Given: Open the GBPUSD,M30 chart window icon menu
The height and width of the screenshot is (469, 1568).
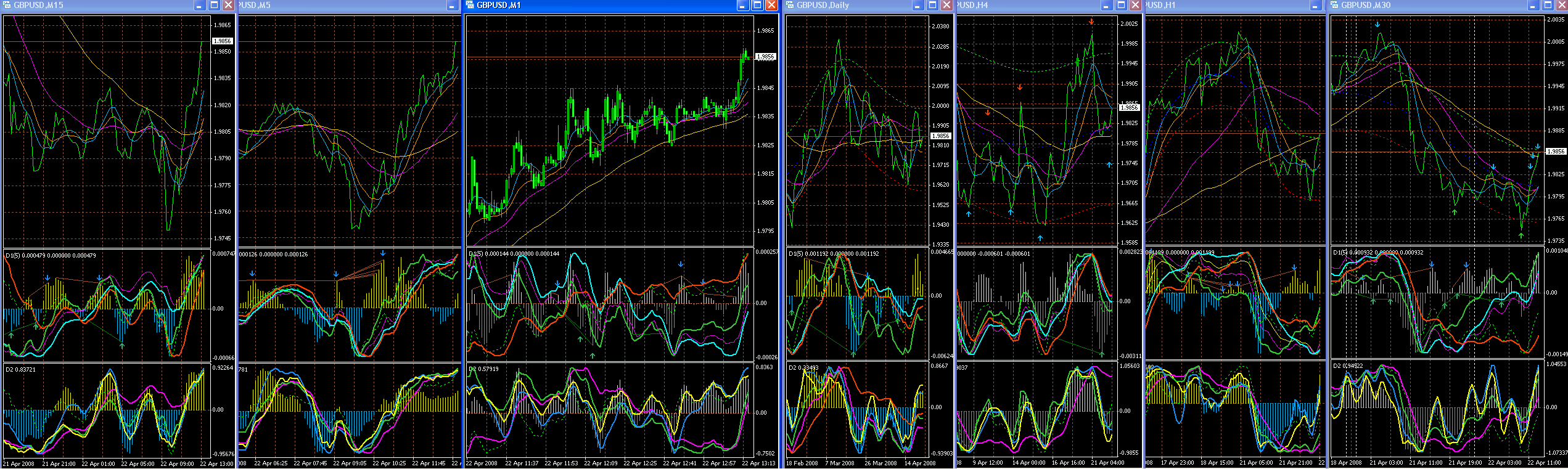Looking at the screenshot, I should (x=1334, y=5).
